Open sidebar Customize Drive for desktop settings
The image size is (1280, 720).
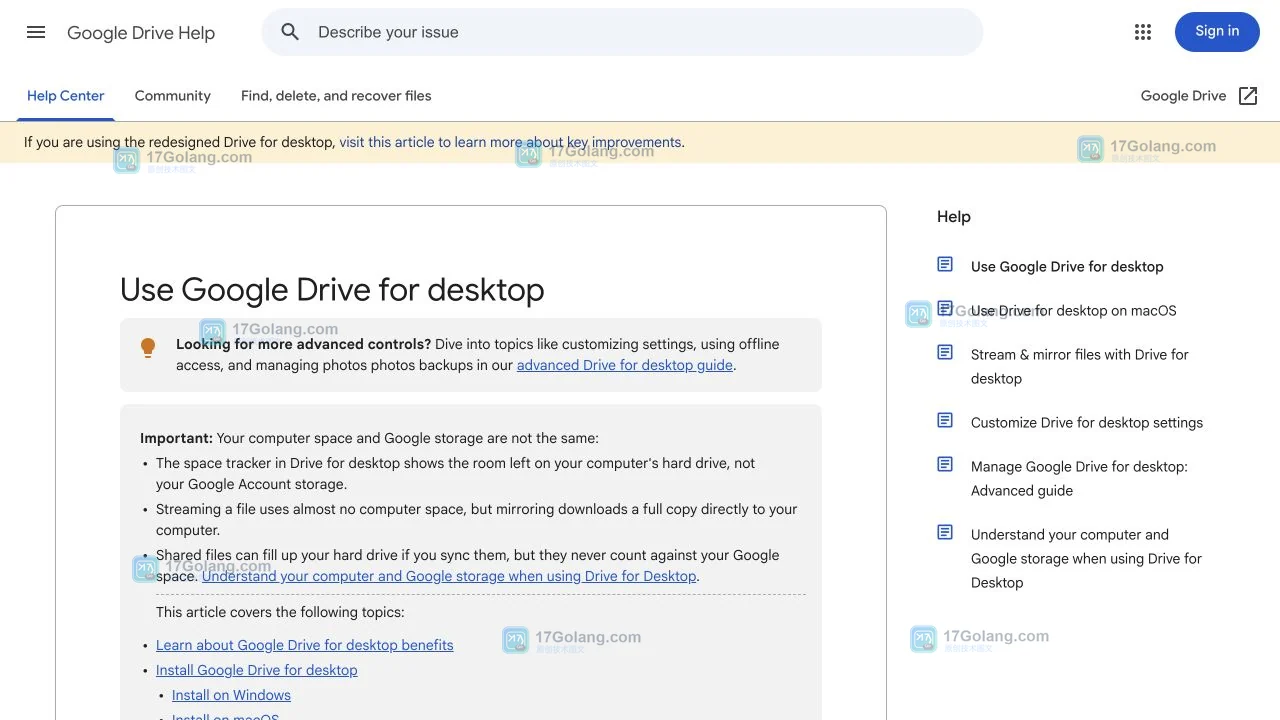point(1087,422)
